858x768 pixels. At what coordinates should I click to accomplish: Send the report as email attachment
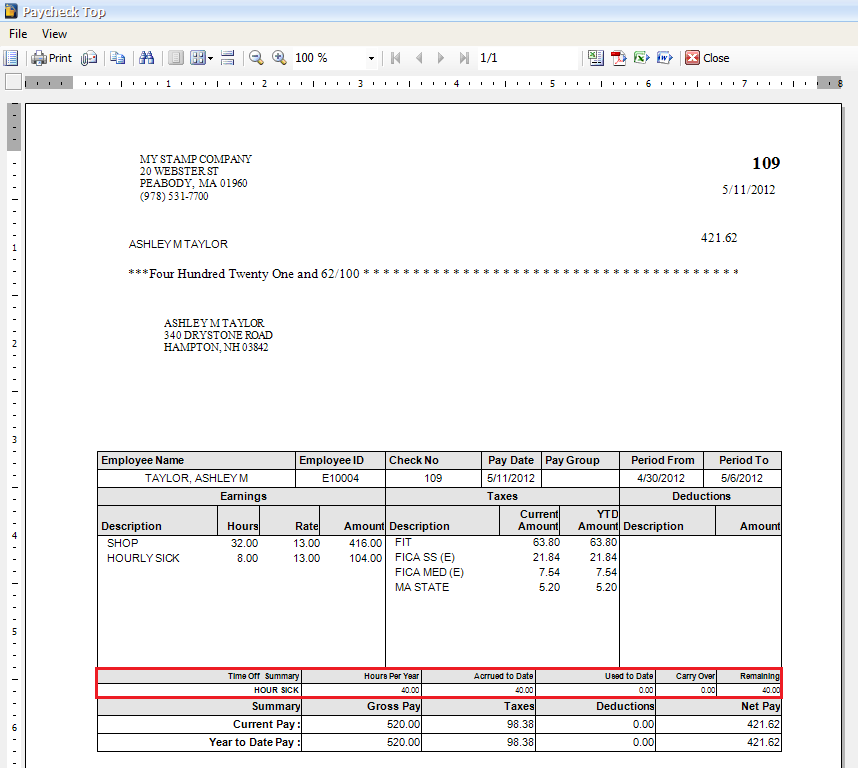click(89, 58)
